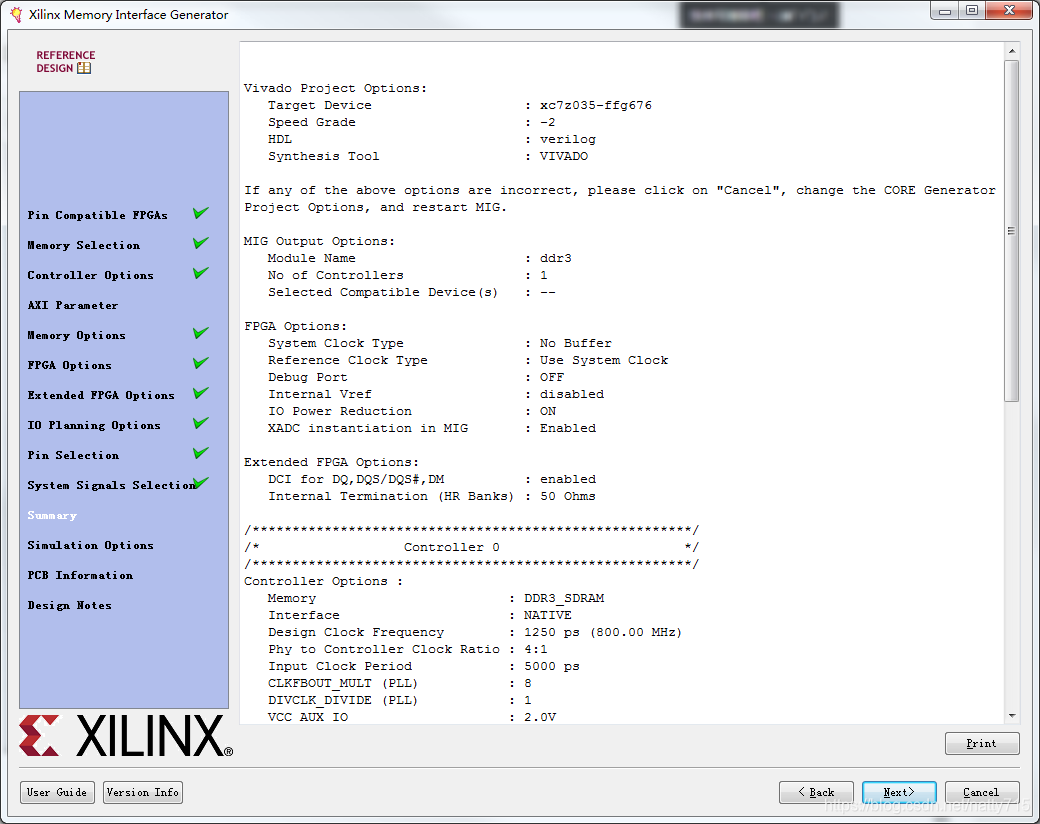
Task: Click the lightbulb app icon in title bar
Action: (16, 14)
